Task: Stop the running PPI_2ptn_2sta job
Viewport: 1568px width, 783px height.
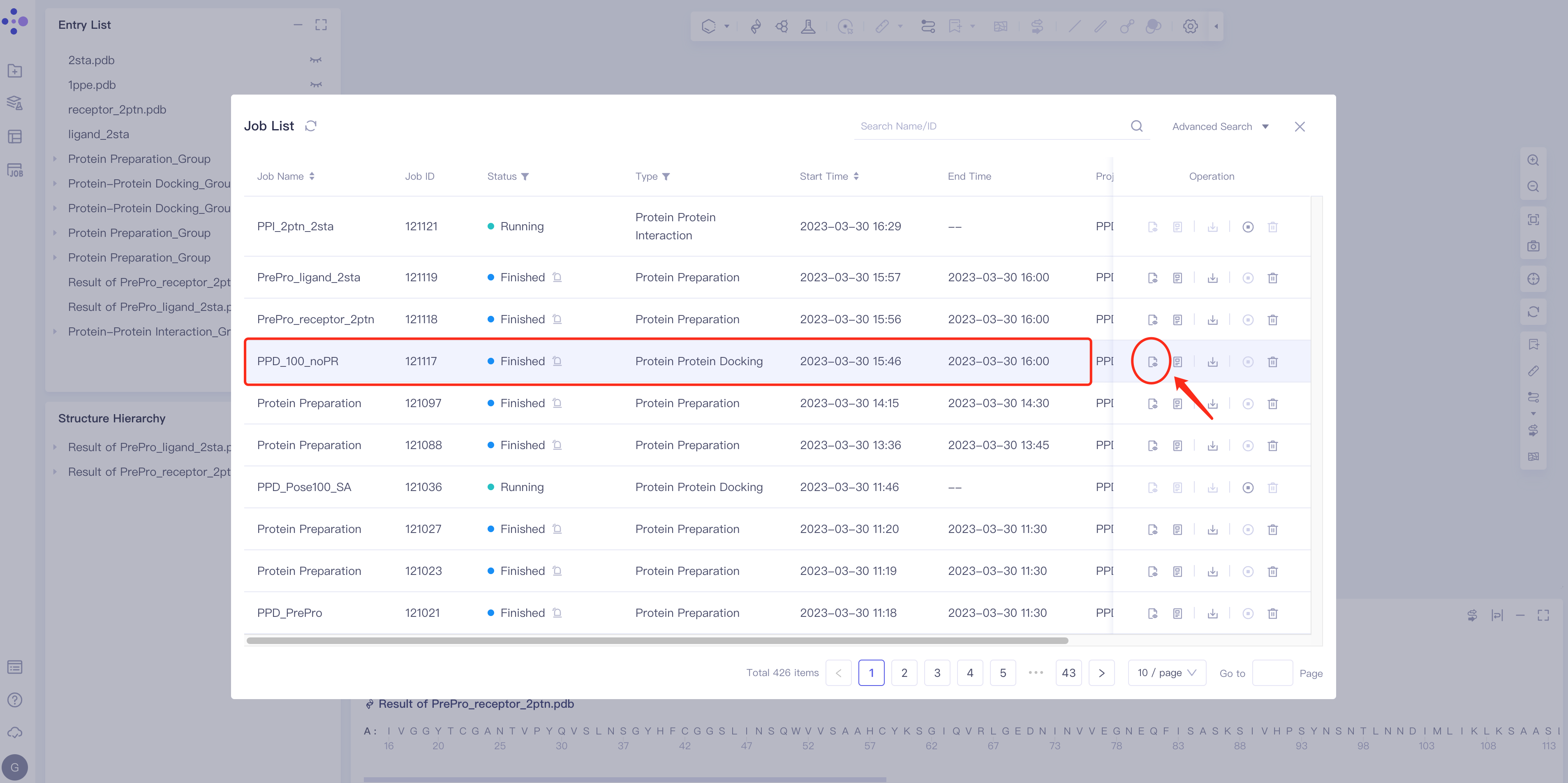Action: tap(1248, 227)
